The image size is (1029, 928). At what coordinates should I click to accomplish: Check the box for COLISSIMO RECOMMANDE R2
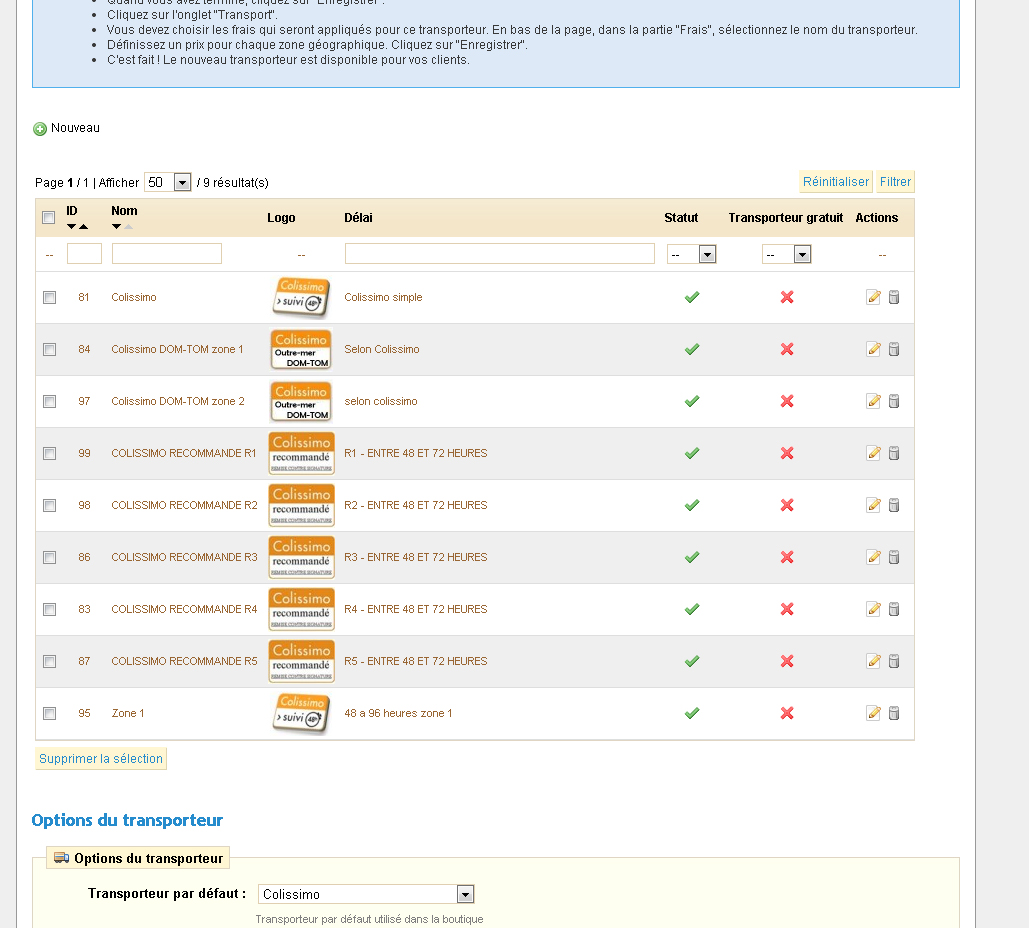(49, 505)
